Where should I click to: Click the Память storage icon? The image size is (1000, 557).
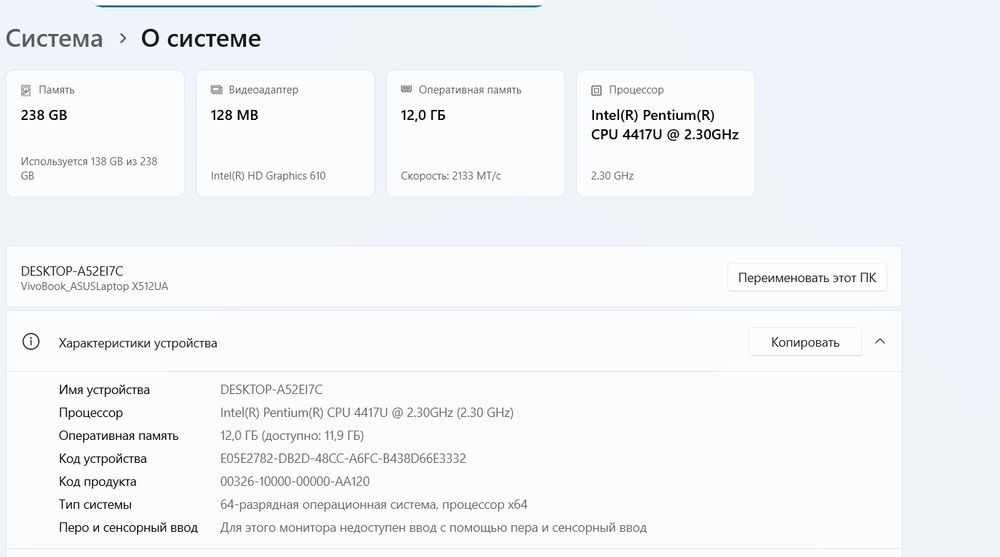(x=26, y=90)
